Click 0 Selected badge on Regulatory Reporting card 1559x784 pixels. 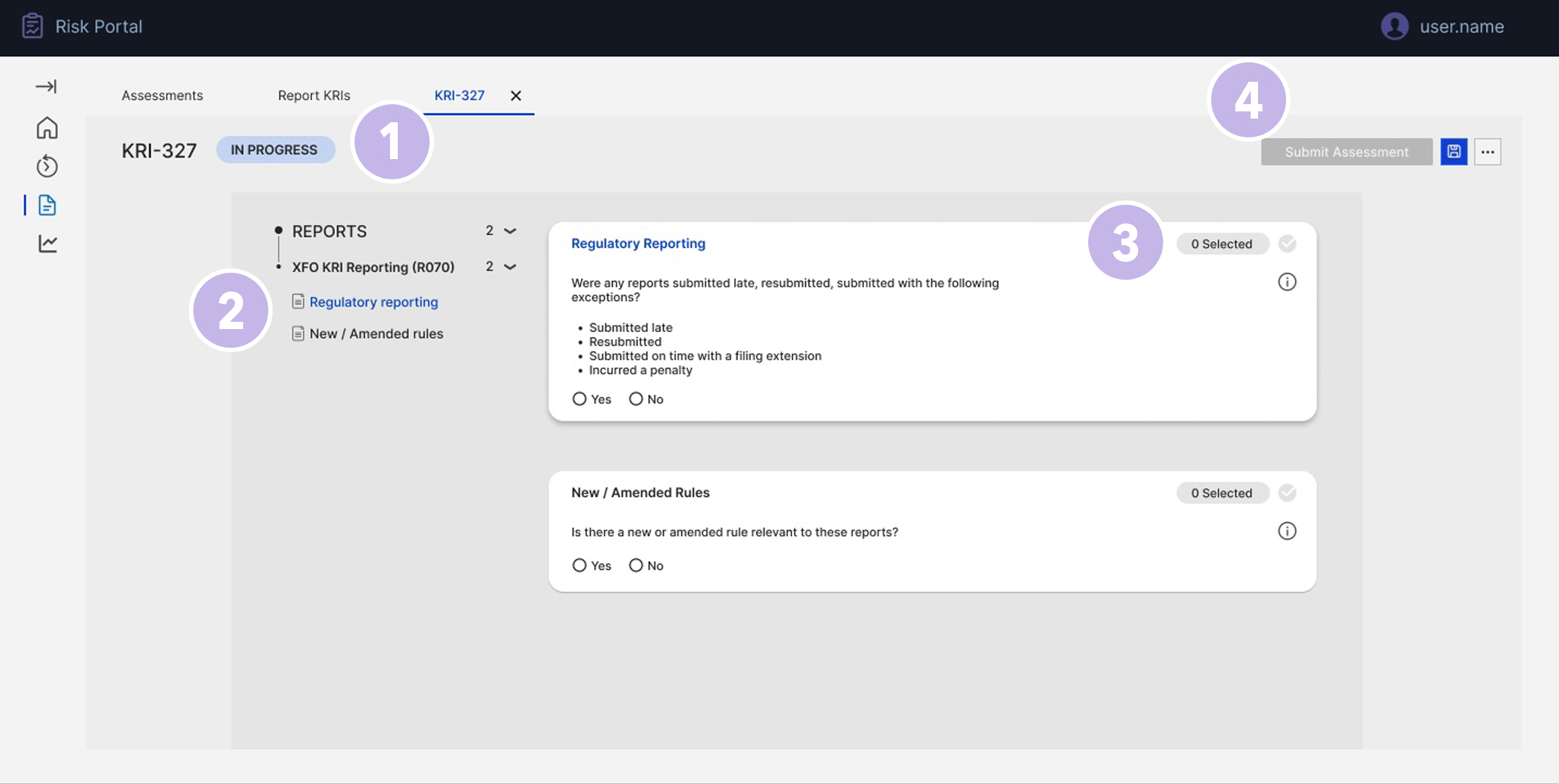click(x=1222, y=244)
